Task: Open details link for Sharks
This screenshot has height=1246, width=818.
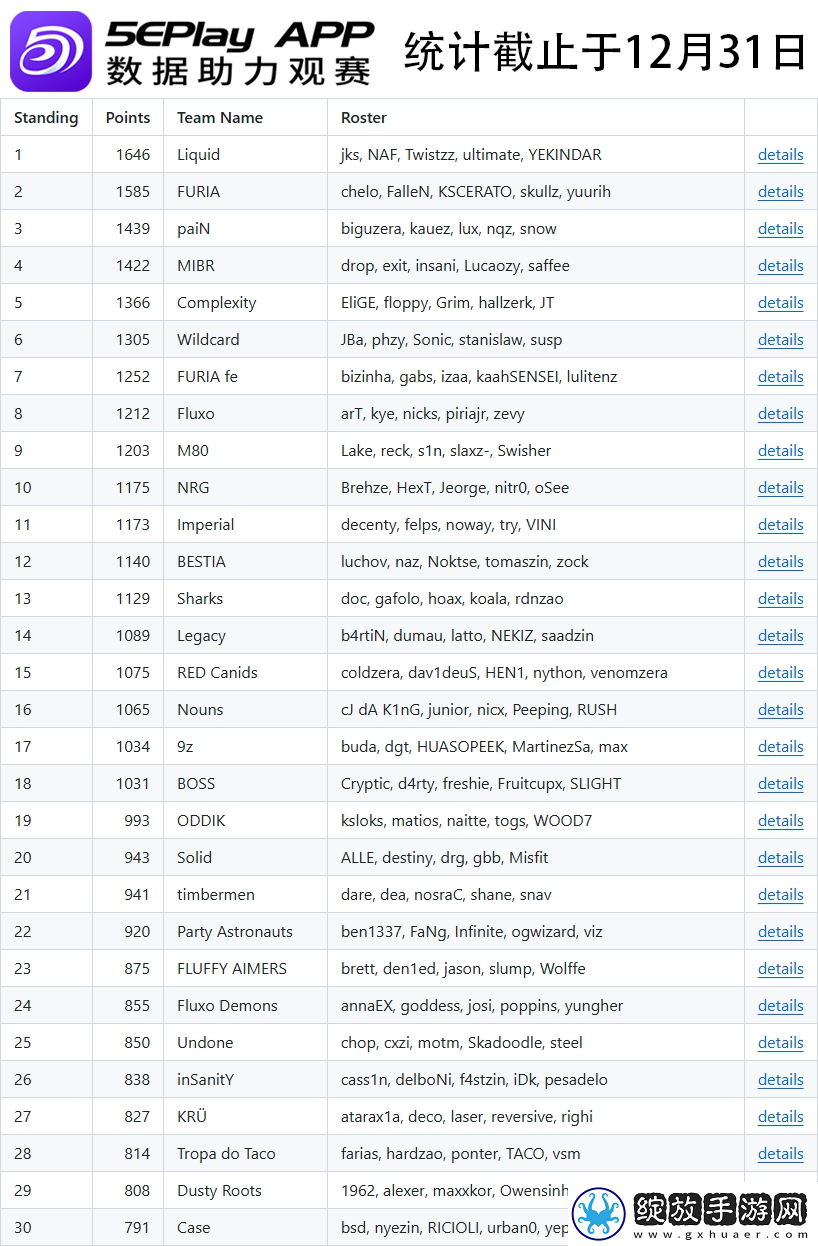Action: coord(780,599)
